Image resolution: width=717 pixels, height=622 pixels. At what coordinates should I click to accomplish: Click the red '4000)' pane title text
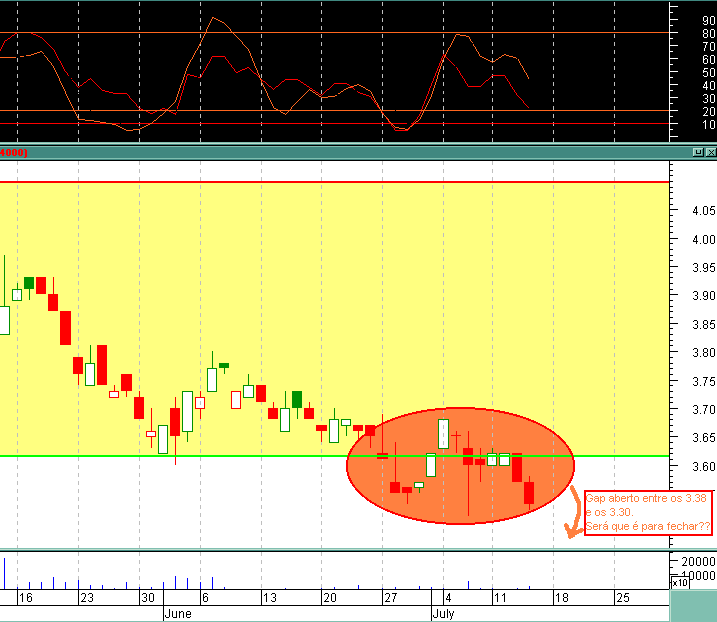14,152
